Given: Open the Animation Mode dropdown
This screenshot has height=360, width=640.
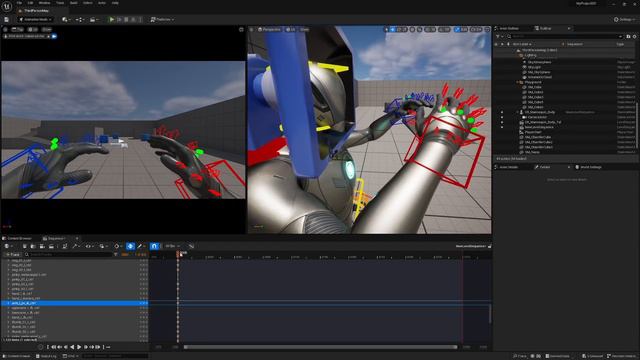Looking at the screenshot, I should [36, 20].
